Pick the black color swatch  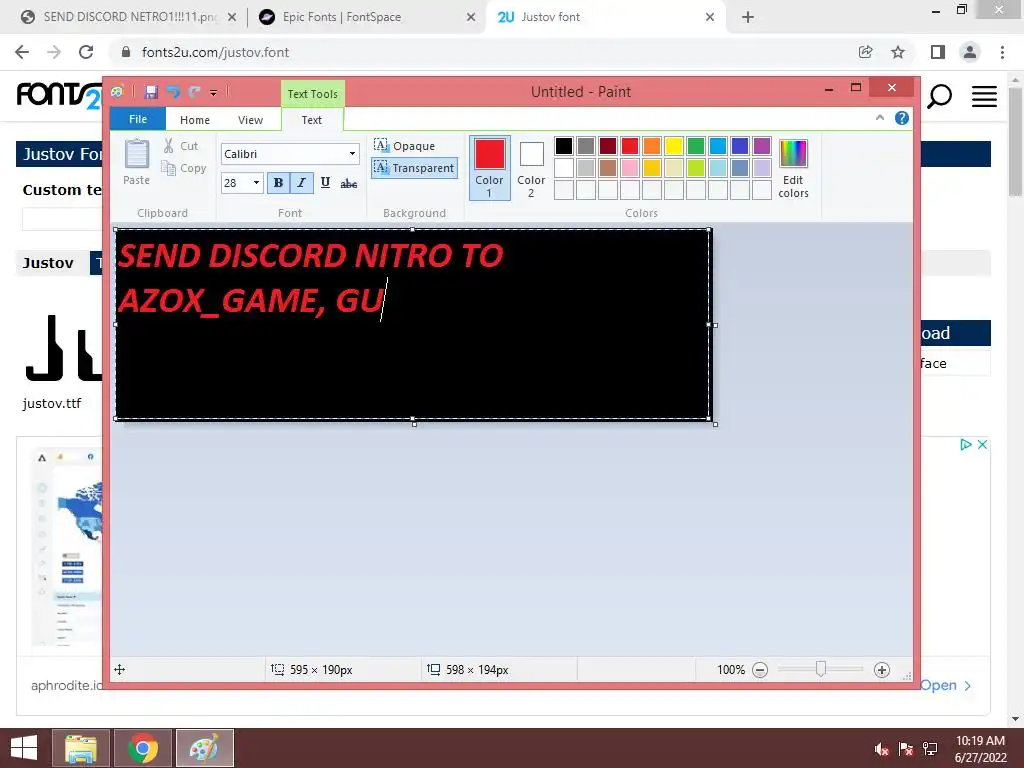pyautogui.click(x=564, y=146)
